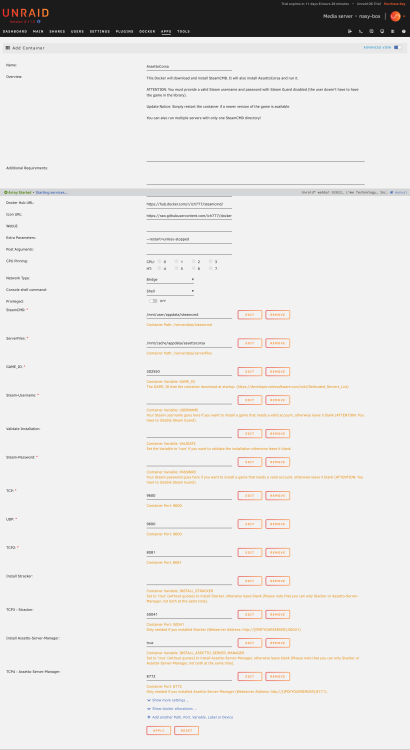
Task: Check HT 4 pinning checkbox
Action: pyautogui.click(x=161, y=268)
